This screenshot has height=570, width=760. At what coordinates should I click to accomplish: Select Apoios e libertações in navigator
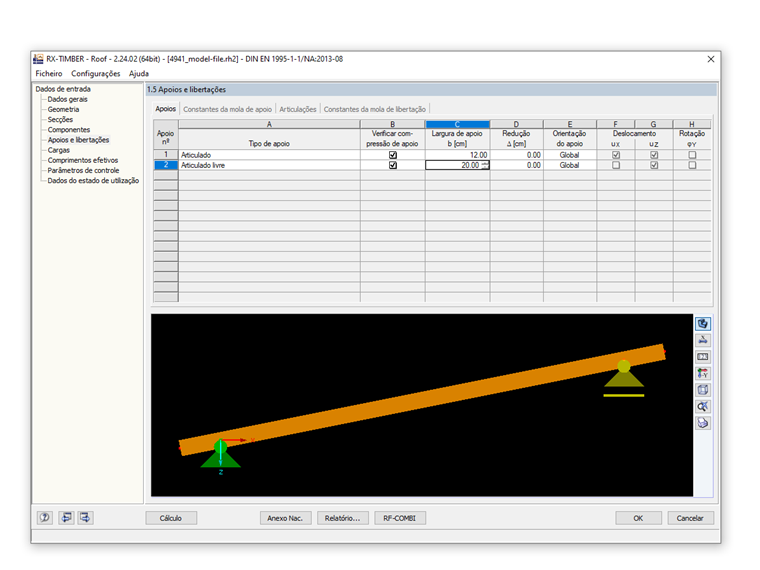78,140
